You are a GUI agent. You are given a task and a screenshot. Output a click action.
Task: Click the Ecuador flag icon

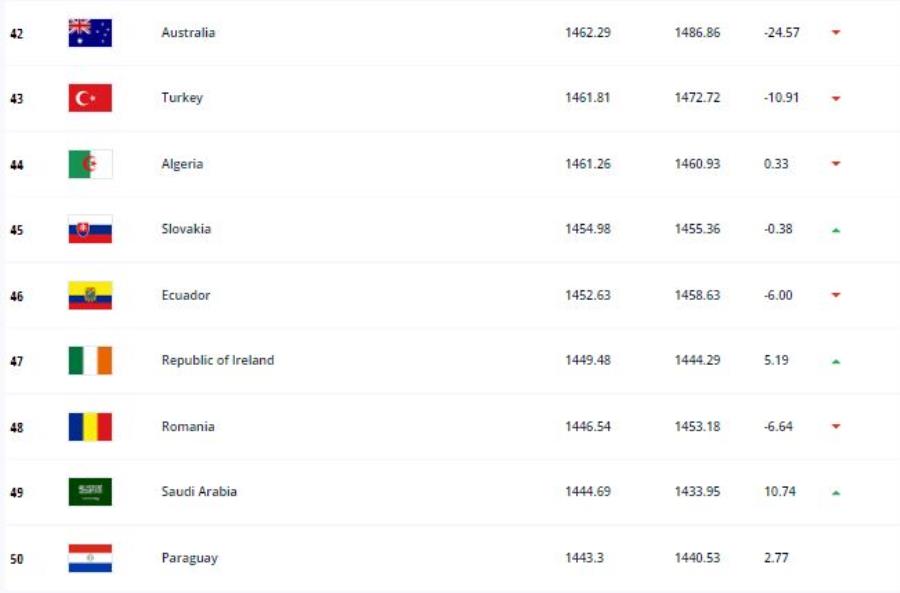pos(90,296)
